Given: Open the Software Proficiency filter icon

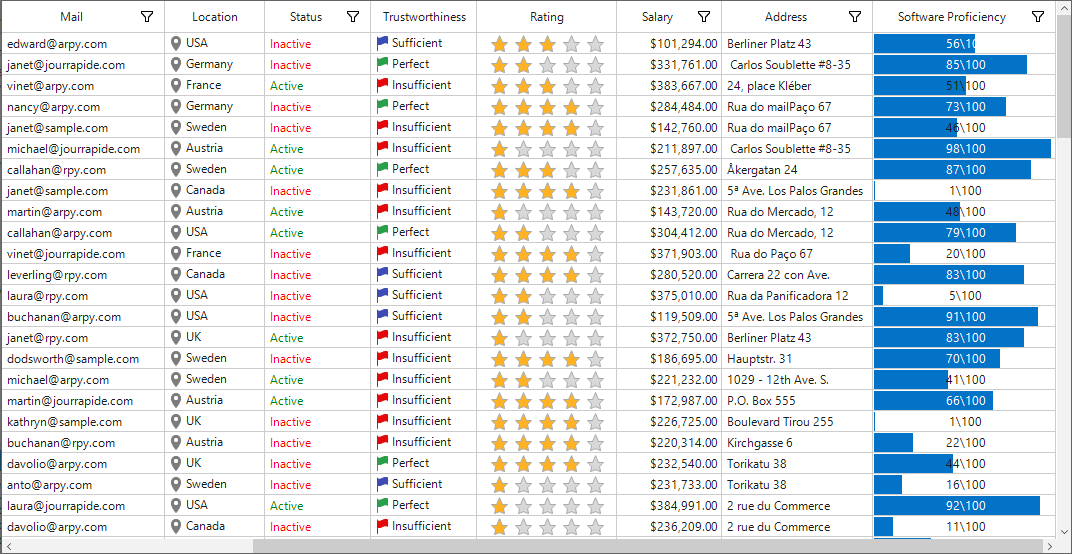Looking at the screenshot, I should 1038,17.
